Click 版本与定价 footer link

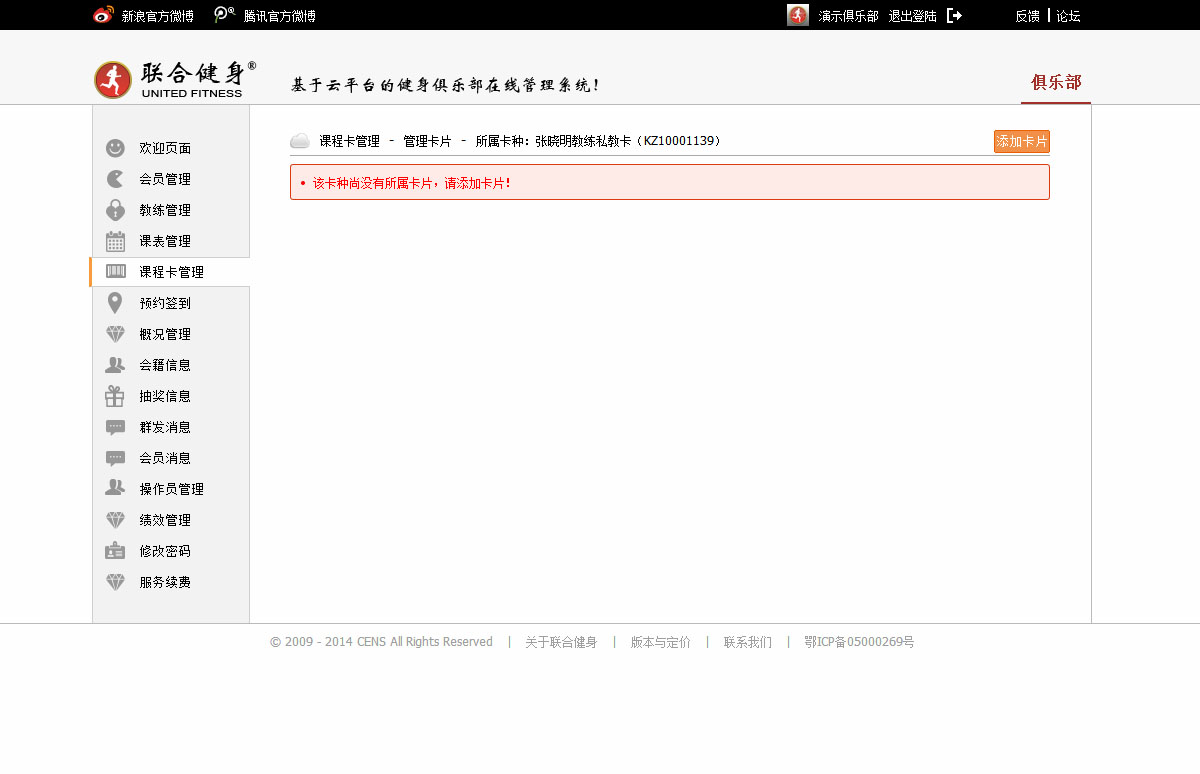point(660,642)
